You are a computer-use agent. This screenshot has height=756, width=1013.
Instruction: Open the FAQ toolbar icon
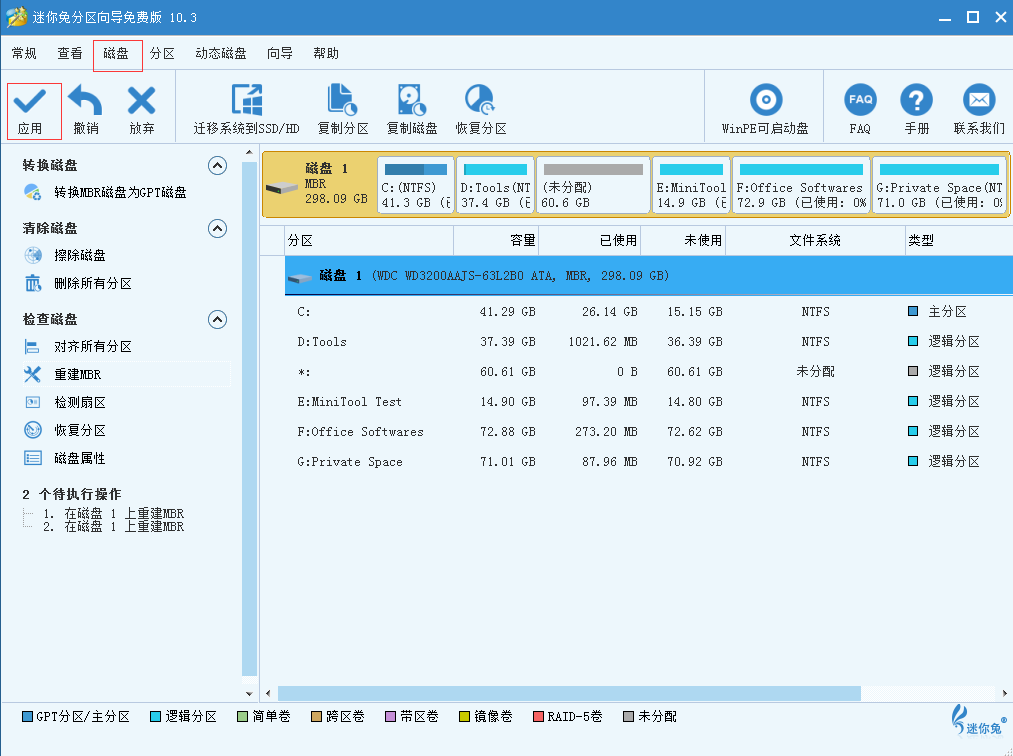(x=860, y=100)
